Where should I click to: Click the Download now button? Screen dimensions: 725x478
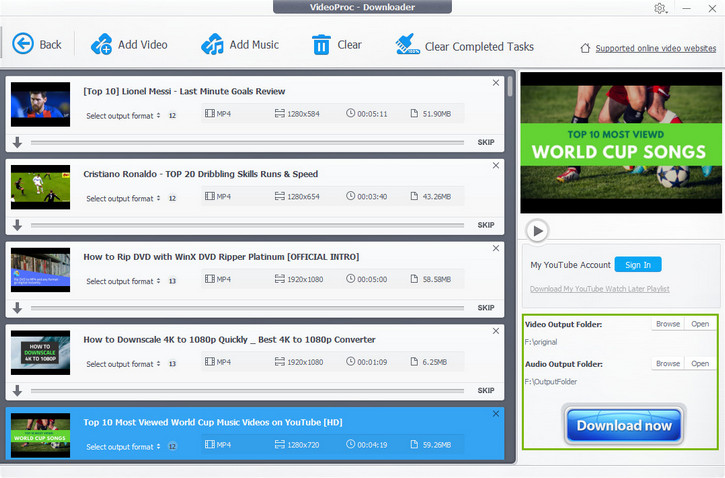pos(624,425)
